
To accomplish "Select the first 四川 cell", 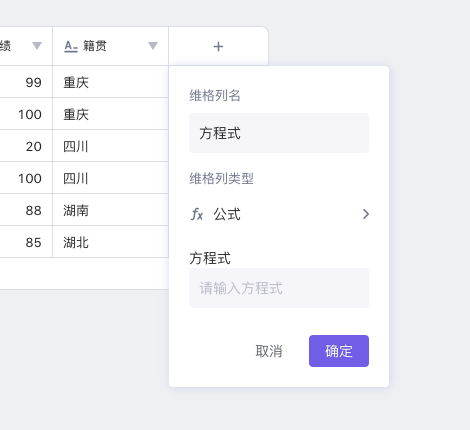I will [x=110, y=146].
